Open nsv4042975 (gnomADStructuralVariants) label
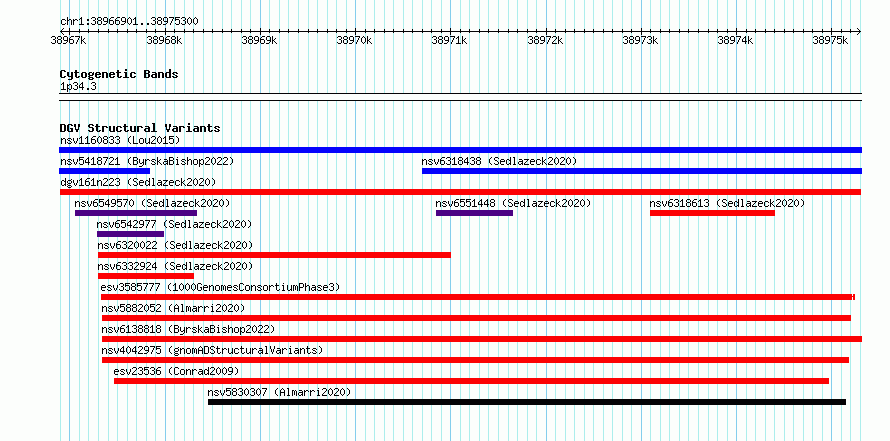The image size is (890, 441). point(212,350)
